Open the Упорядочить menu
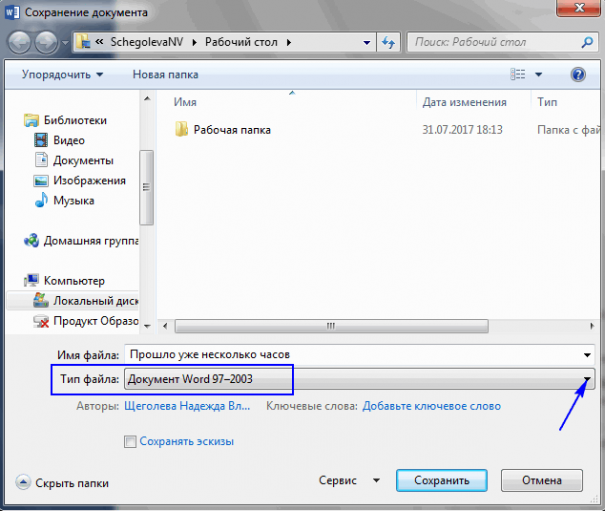Viewport: 605px width, 511px height. [61, 75]
